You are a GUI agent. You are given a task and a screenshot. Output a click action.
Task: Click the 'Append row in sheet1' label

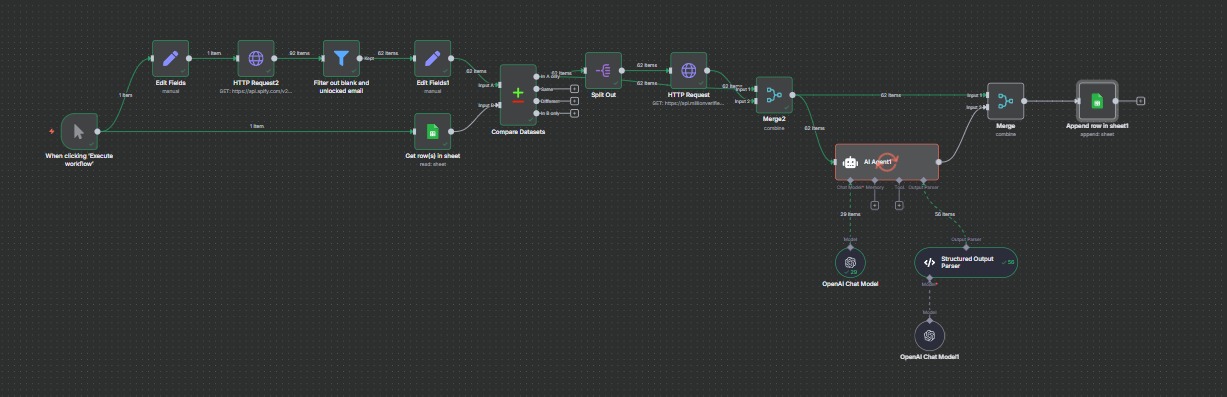click(1096, 126)
